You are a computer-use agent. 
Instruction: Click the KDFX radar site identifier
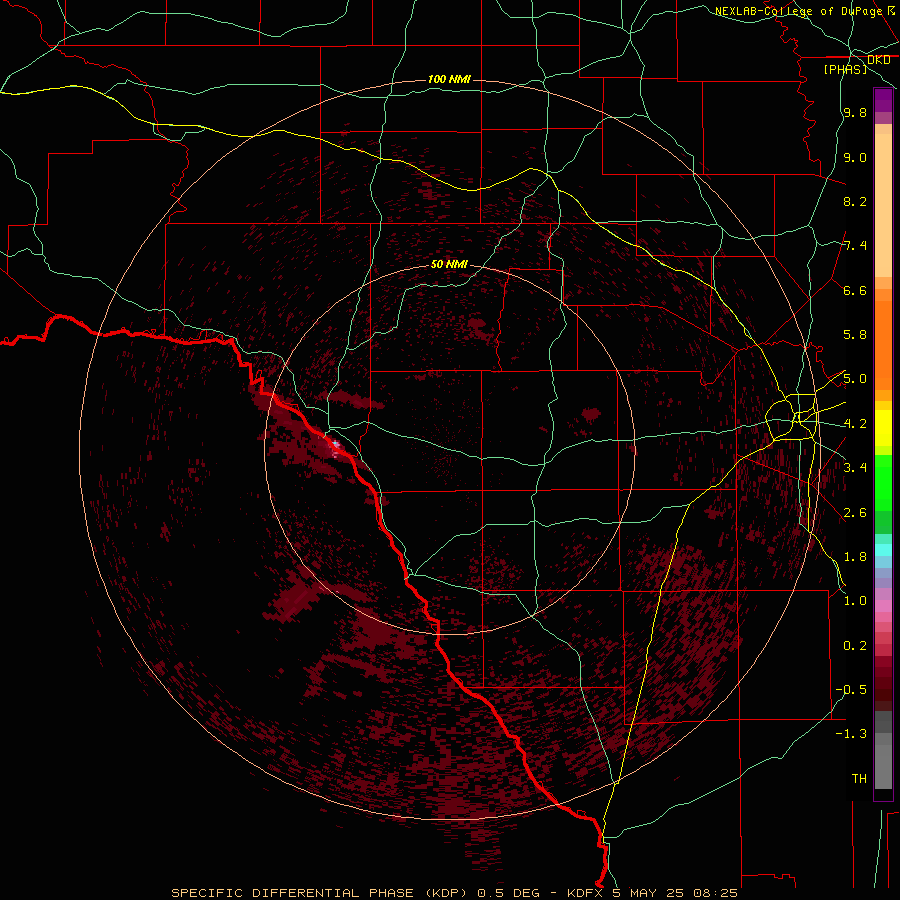[585, 893]
